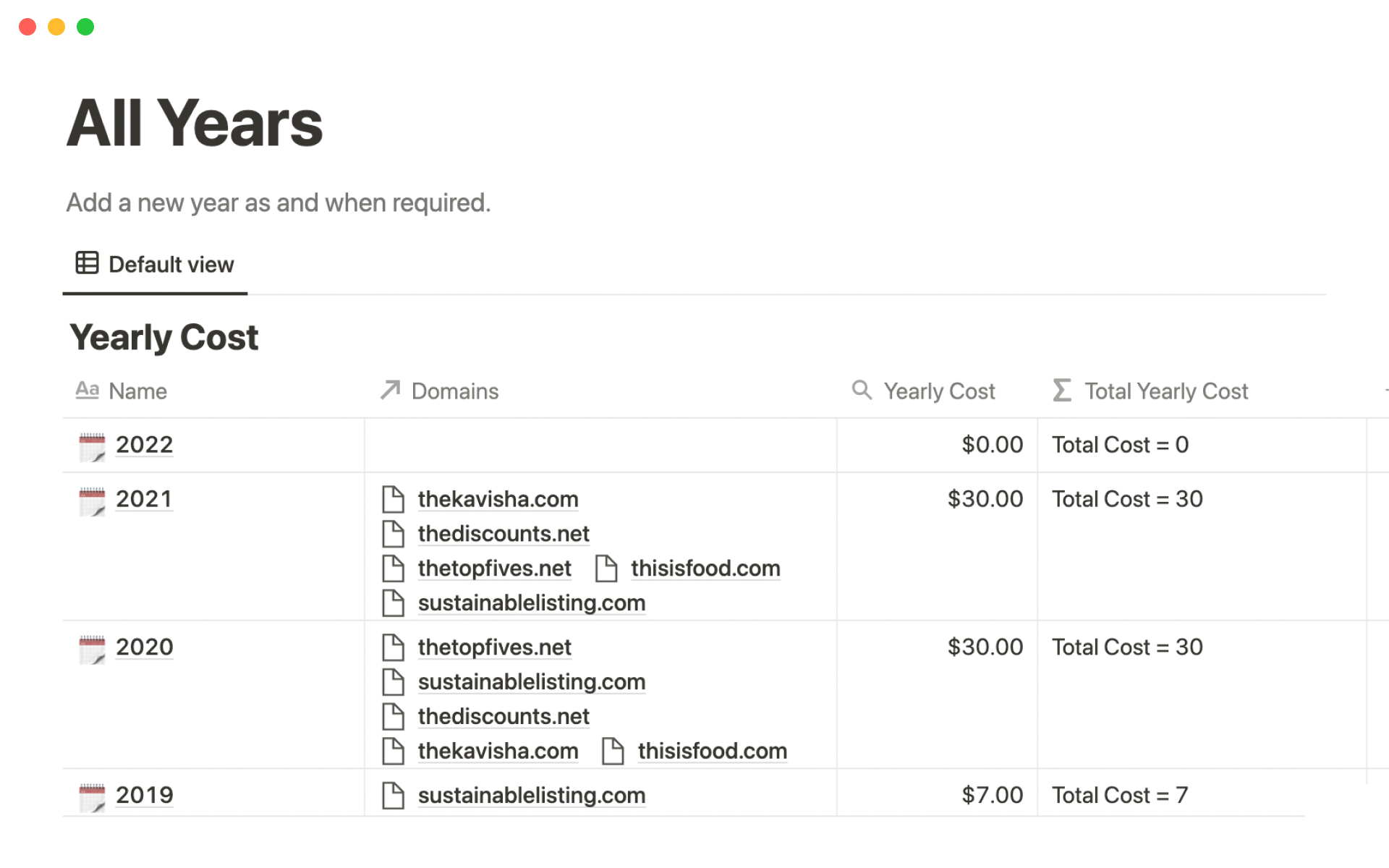This screenshot has height=868, width=1389.
Task: Open thediscounts.net in the 2020 row
Action: pos(504,717)
